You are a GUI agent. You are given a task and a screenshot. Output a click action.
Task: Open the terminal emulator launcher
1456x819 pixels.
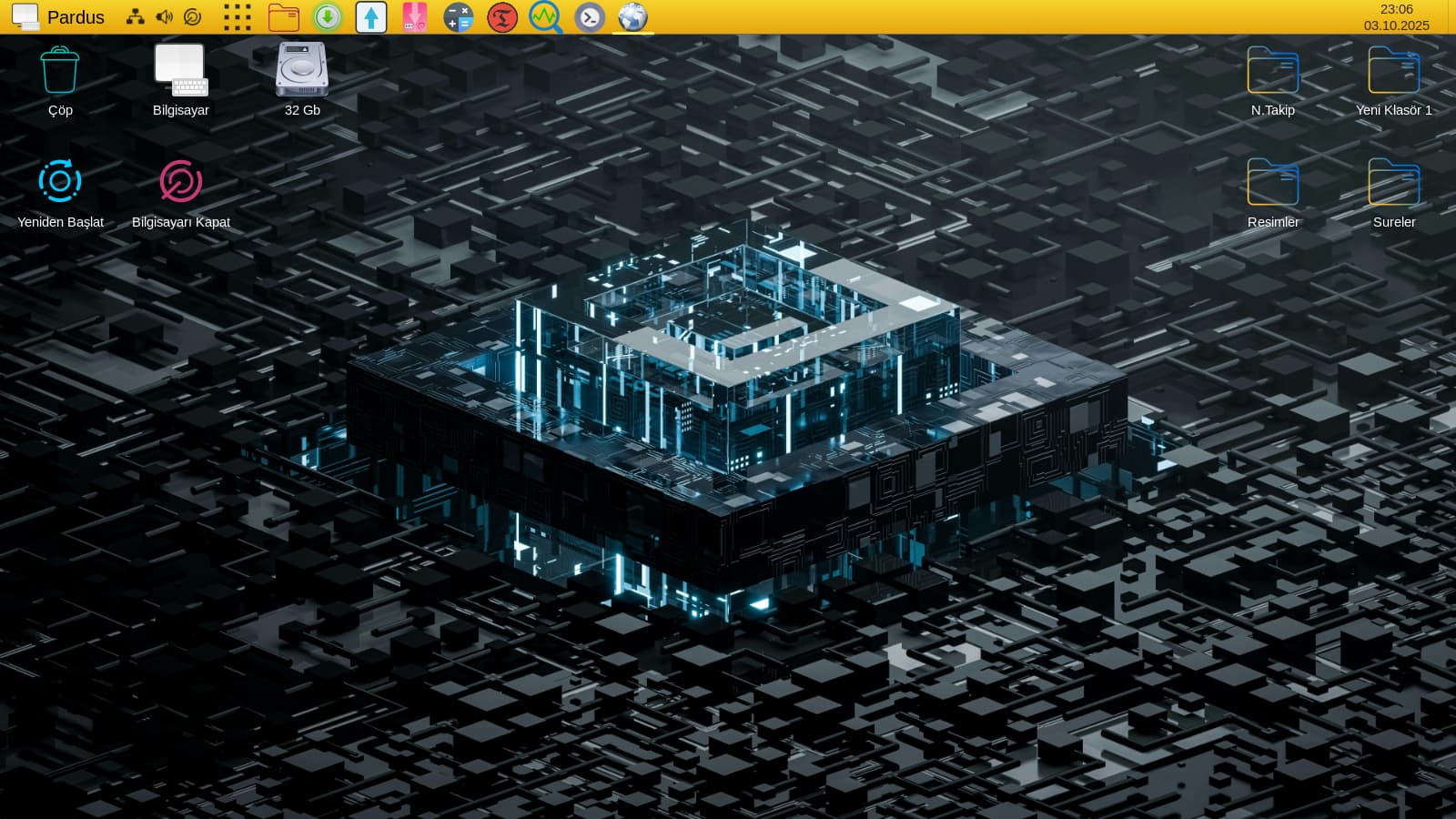[590, 17]
